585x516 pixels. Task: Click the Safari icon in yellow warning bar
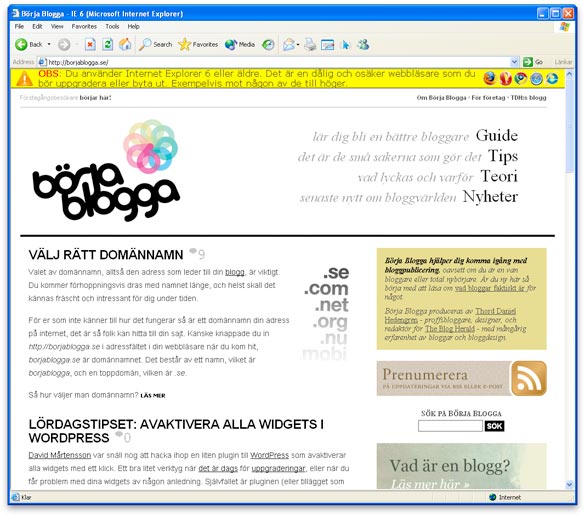pos(536,78)
